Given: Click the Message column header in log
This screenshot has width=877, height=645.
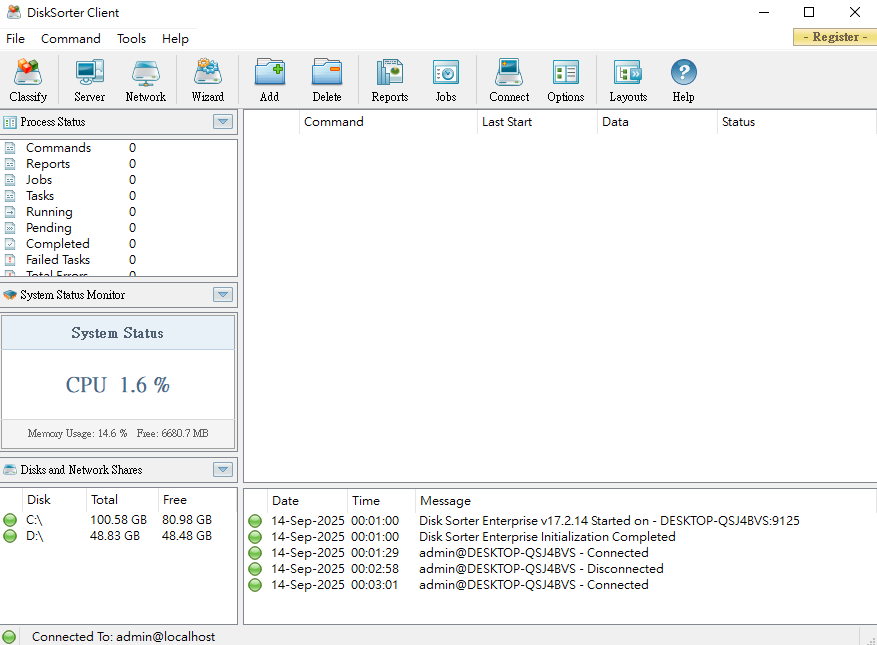Looking at the screenshot, I should coord(645,501).
